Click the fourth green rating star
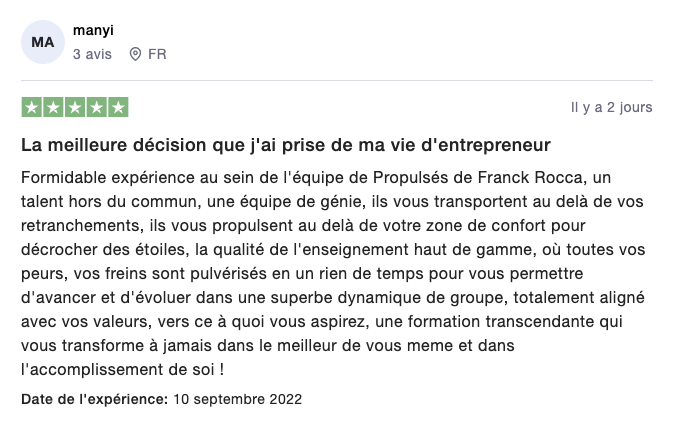The image size is (674, 425). click(97, 107)
